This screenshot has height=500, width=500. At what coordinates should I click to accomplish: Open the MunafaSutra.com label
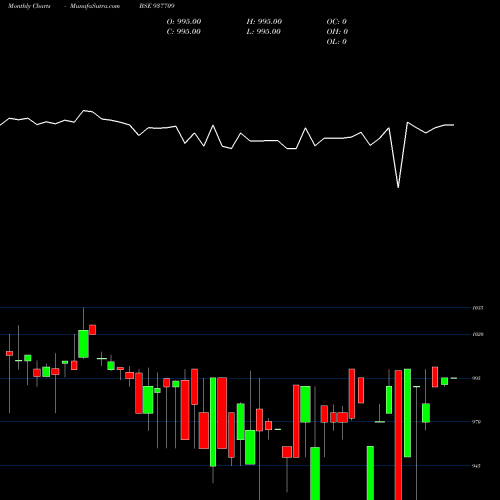95,6
